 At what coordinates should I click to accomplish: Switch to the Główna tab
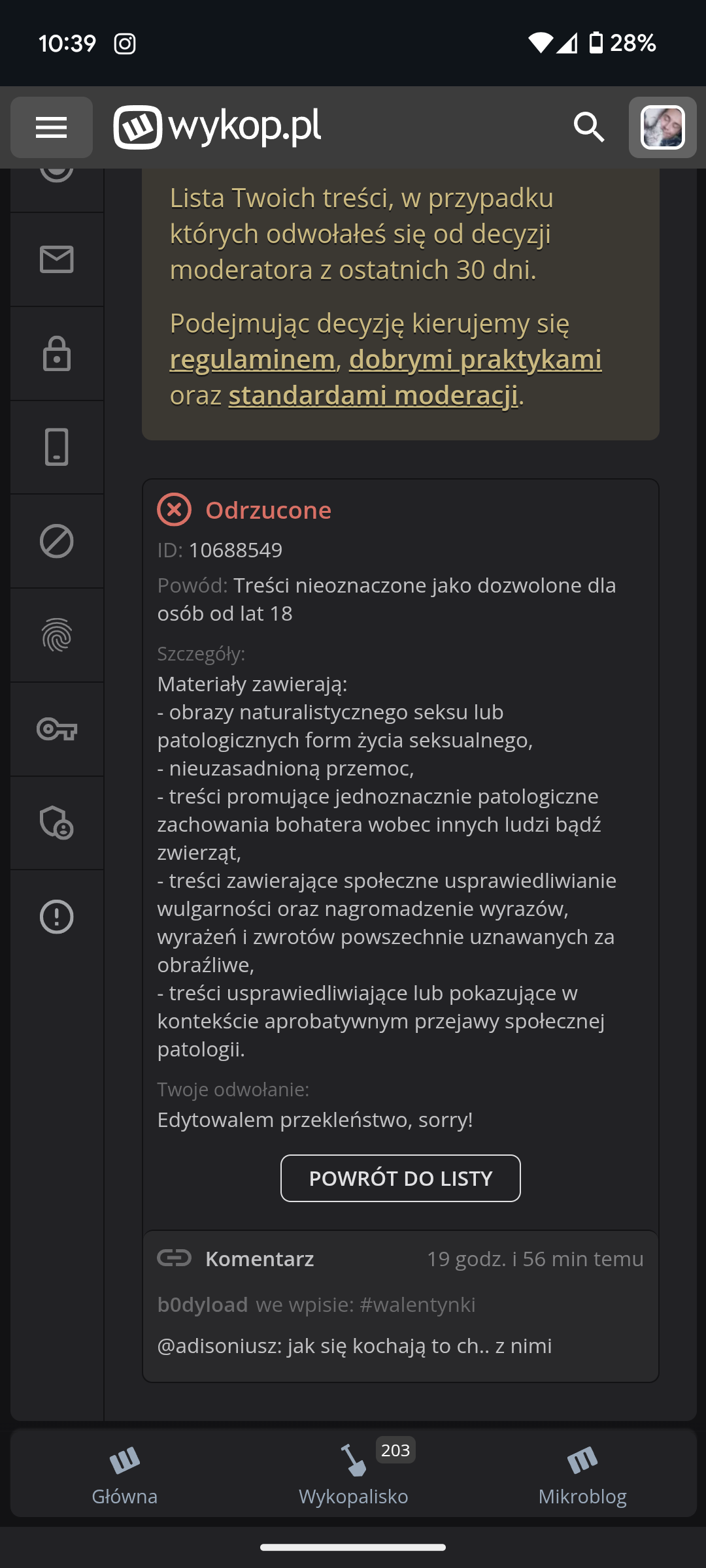tap(124, 1475)
